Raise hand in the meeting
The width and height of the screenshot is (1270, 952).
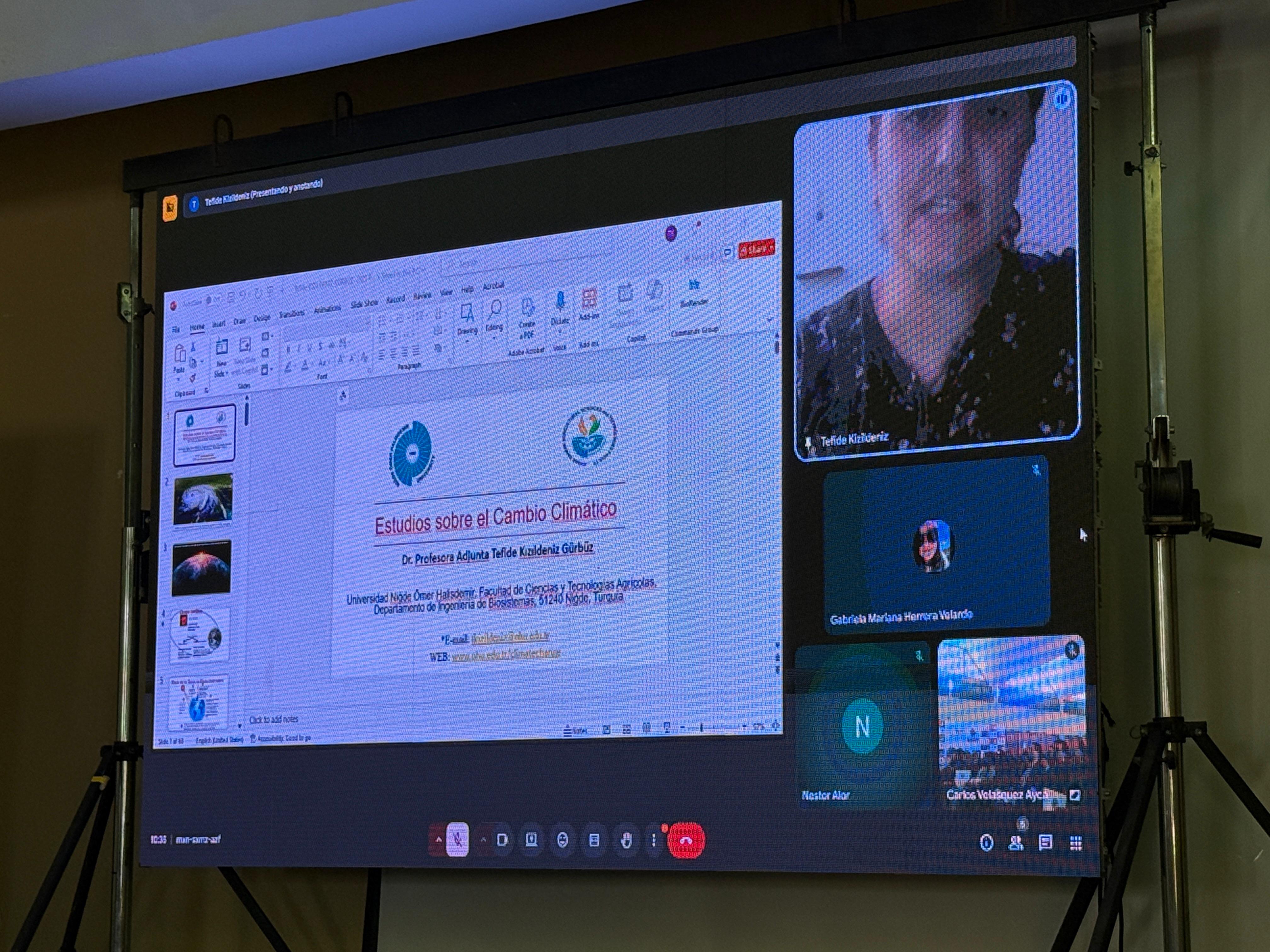click(x=626, y=841)
